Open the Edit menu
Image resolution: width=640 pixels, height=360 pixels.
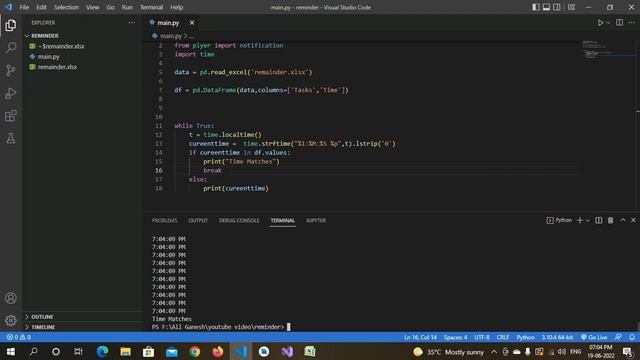pyautogui.click(x=41, y=7)
